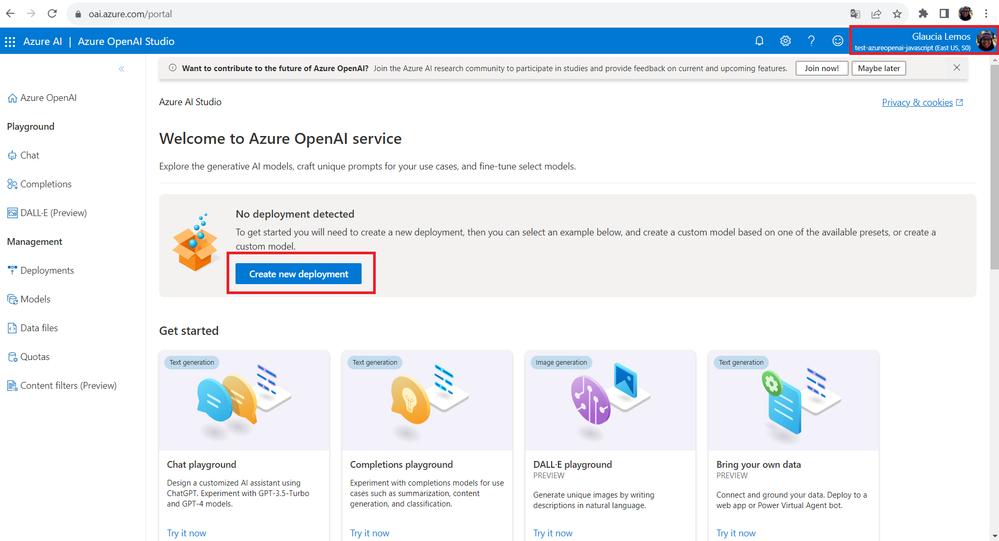Open the Chrome three-dot menu
This screenshot has height=541, width=999.
[986, 14]
